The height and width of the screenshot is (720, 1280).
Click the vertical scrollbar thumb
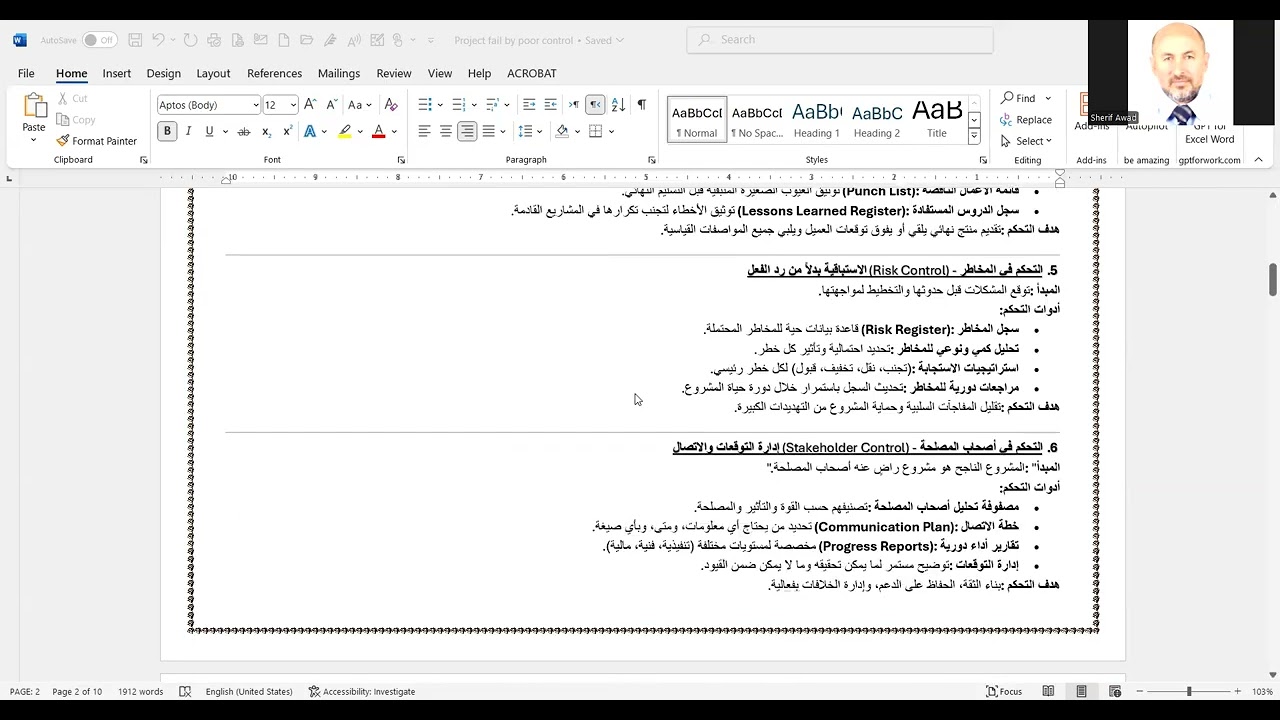point(1273,279)
